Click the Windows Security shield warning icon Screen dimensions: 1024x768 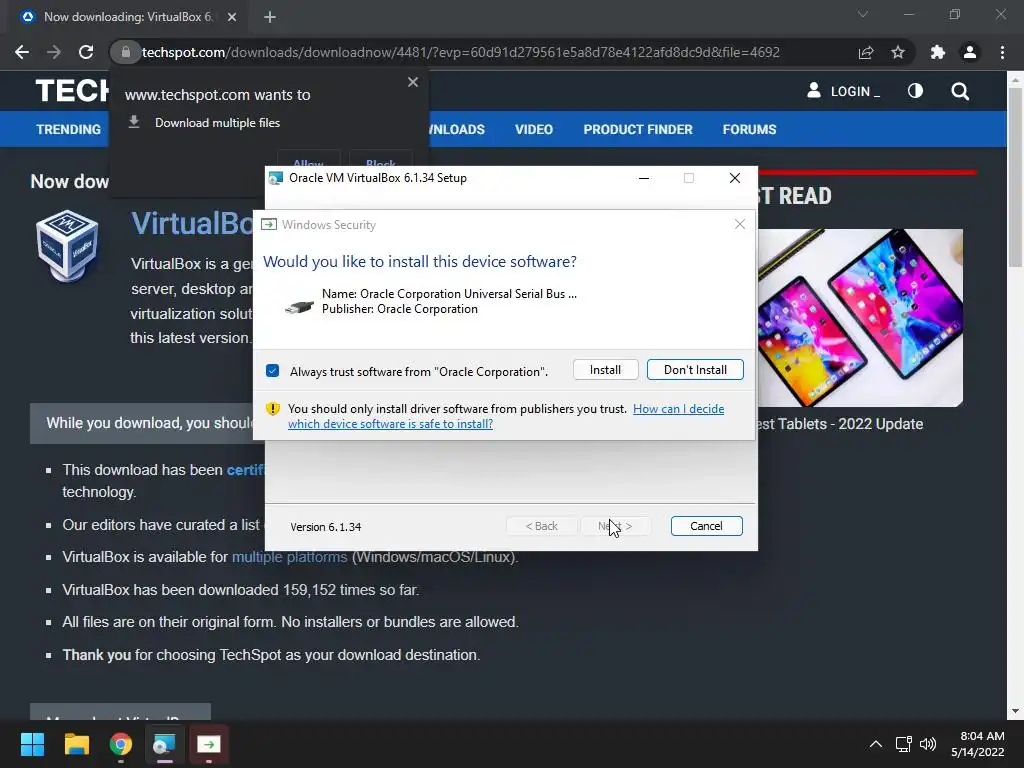click(272, 409)
